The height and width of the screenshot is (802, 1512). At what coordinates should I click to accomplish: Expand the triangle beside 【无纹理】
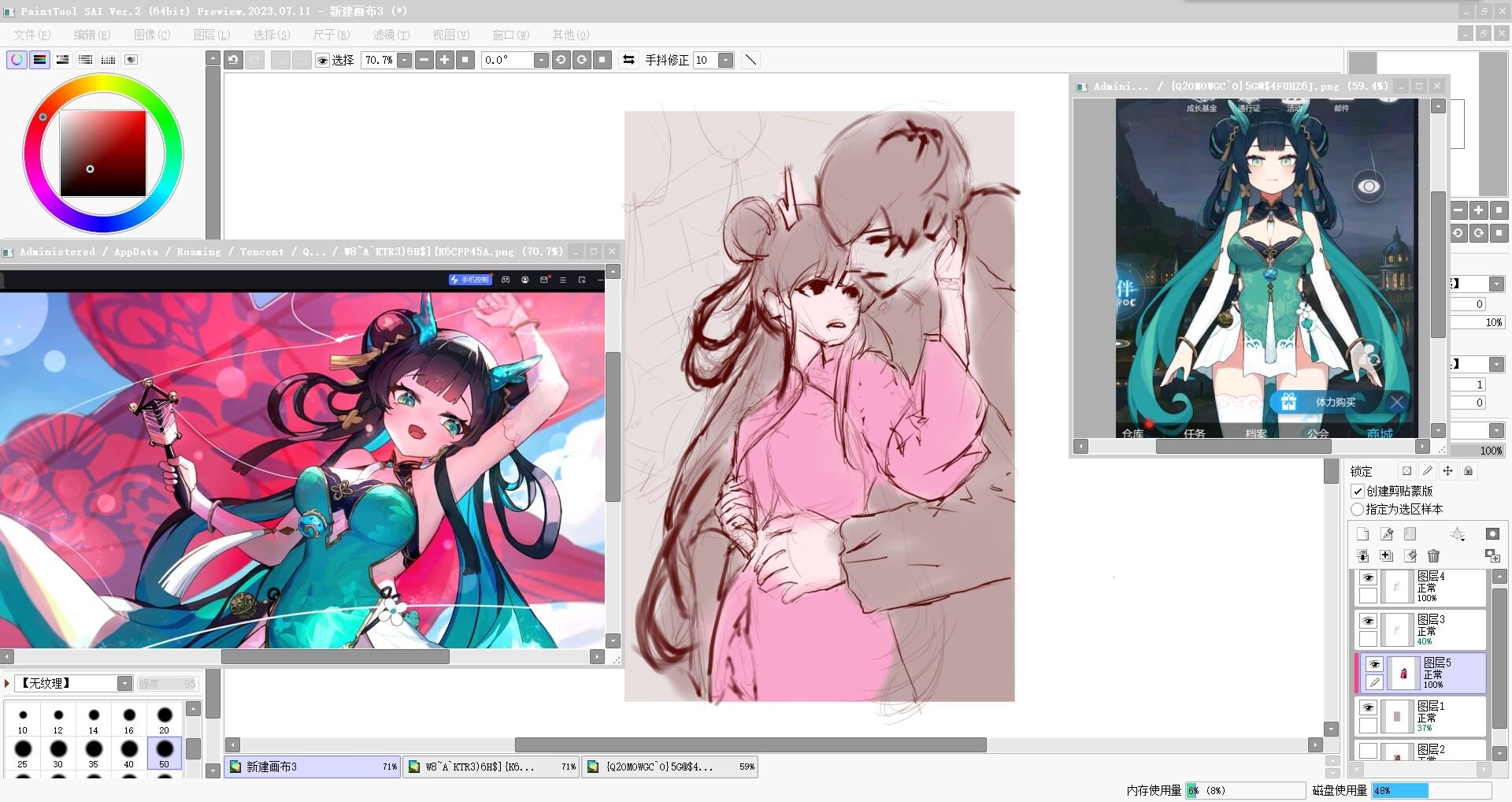pyautogui.click(x=7, y=684)
